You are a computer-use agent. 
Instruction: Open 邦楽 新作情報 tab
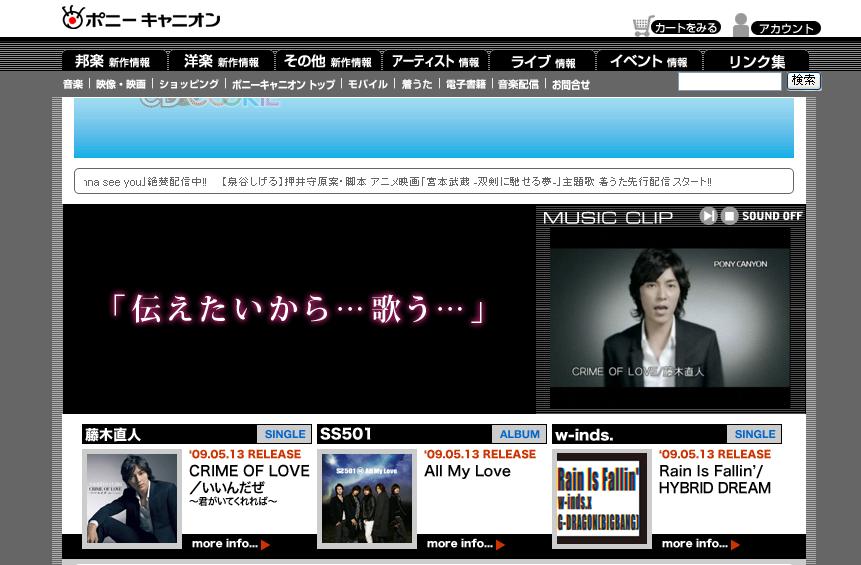pyautogui.click(x=113, y=61)
